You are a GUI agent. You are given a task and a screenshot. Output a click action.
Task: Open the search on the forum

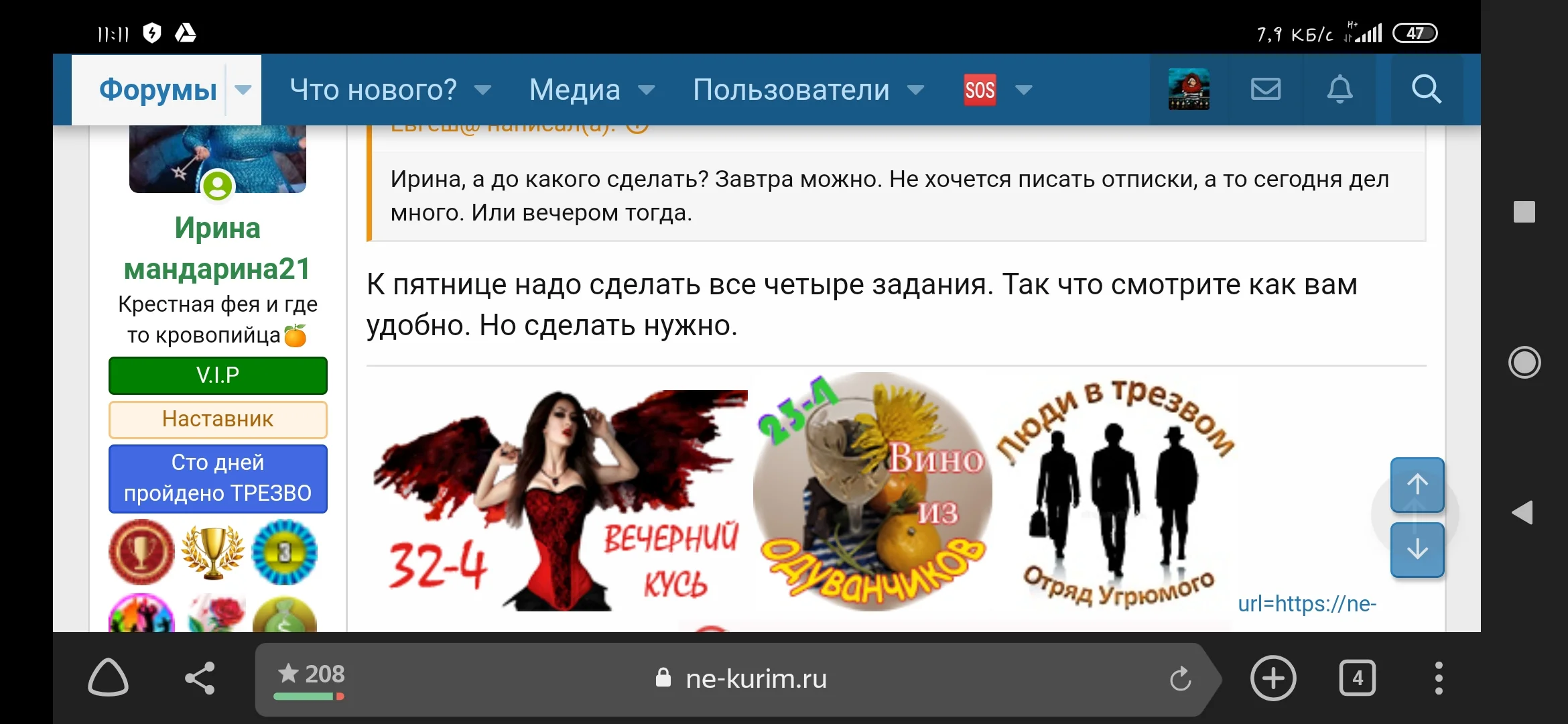coord(1427,89)
